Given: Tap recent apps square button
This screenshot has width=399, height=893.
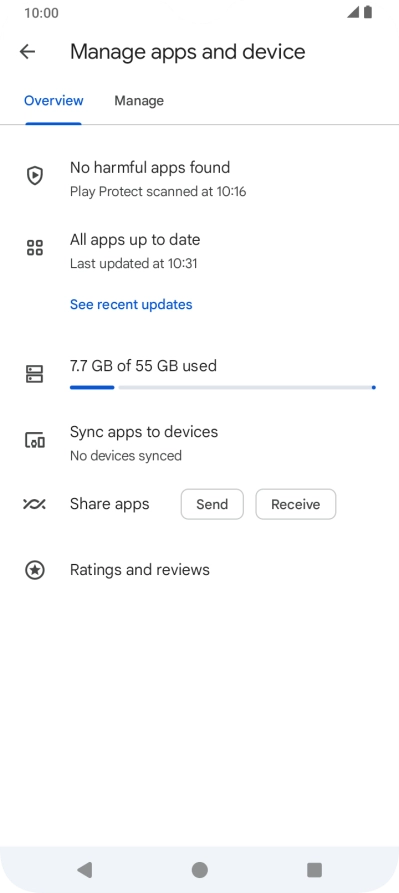Looking at the screenshot, I should click(314, 870).
